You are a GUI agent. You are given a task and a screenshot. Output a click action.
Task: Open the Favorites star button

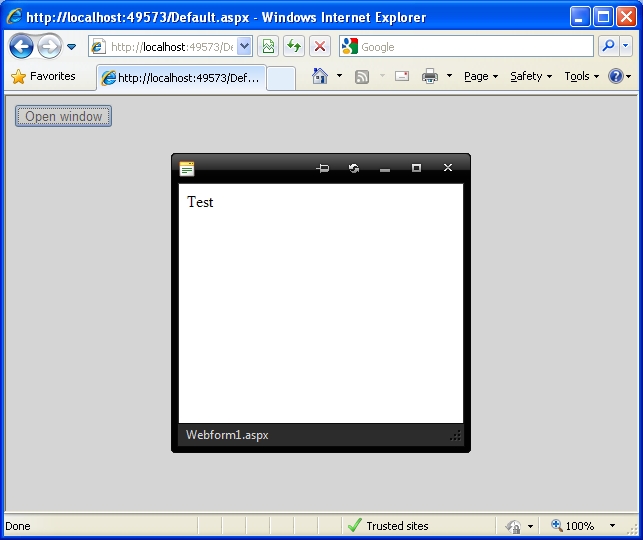[x=43, y=76]
